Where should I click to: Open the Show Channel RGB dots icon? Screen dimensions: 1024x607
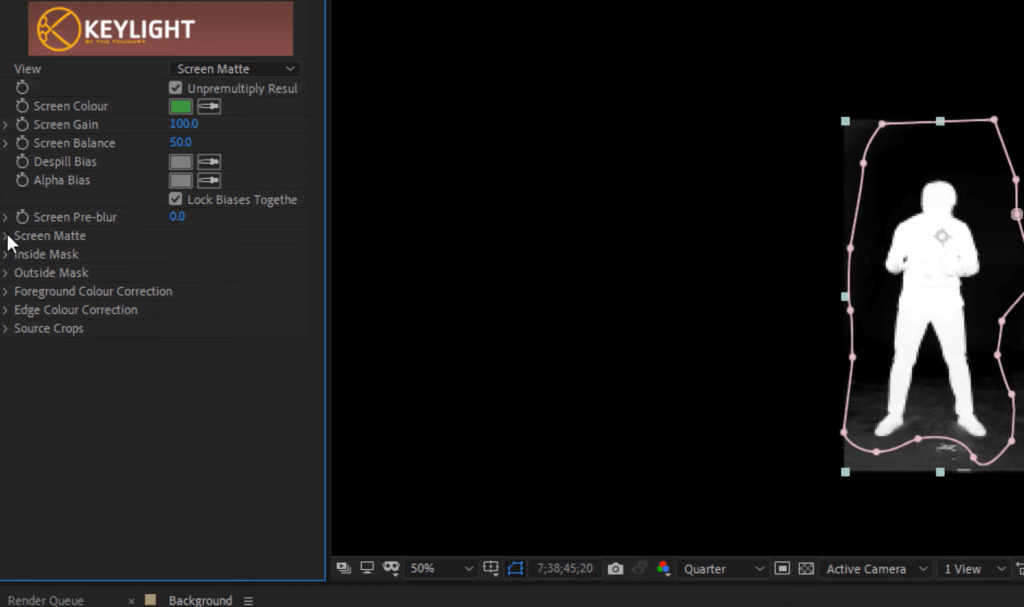coord(665,568)
